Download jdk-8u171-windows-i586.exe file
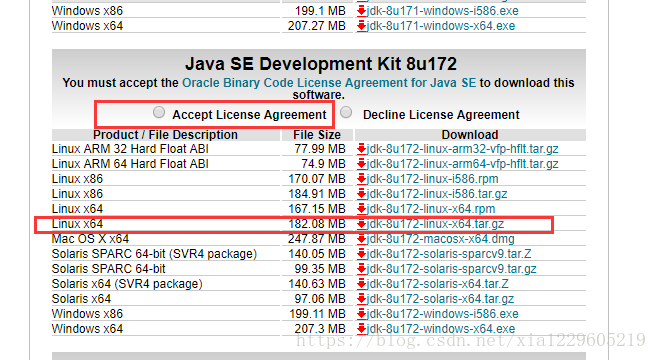The image size is (657, 360). (442, 11)
